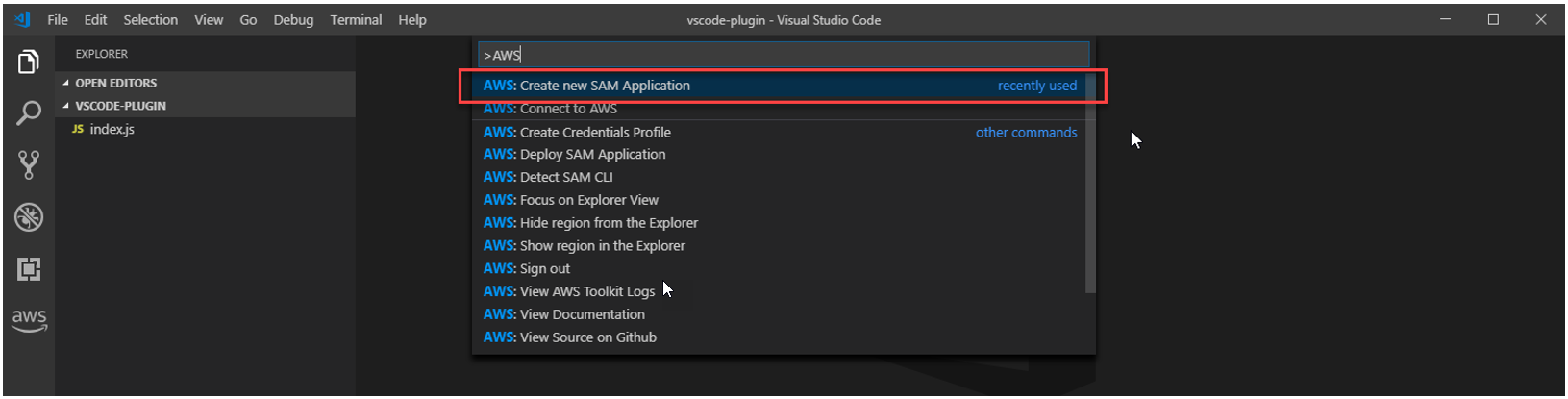The height and width of the screenshot is (399, 1568).
Task: Select AWS: View Source on Github
Action: pos(587,337)
